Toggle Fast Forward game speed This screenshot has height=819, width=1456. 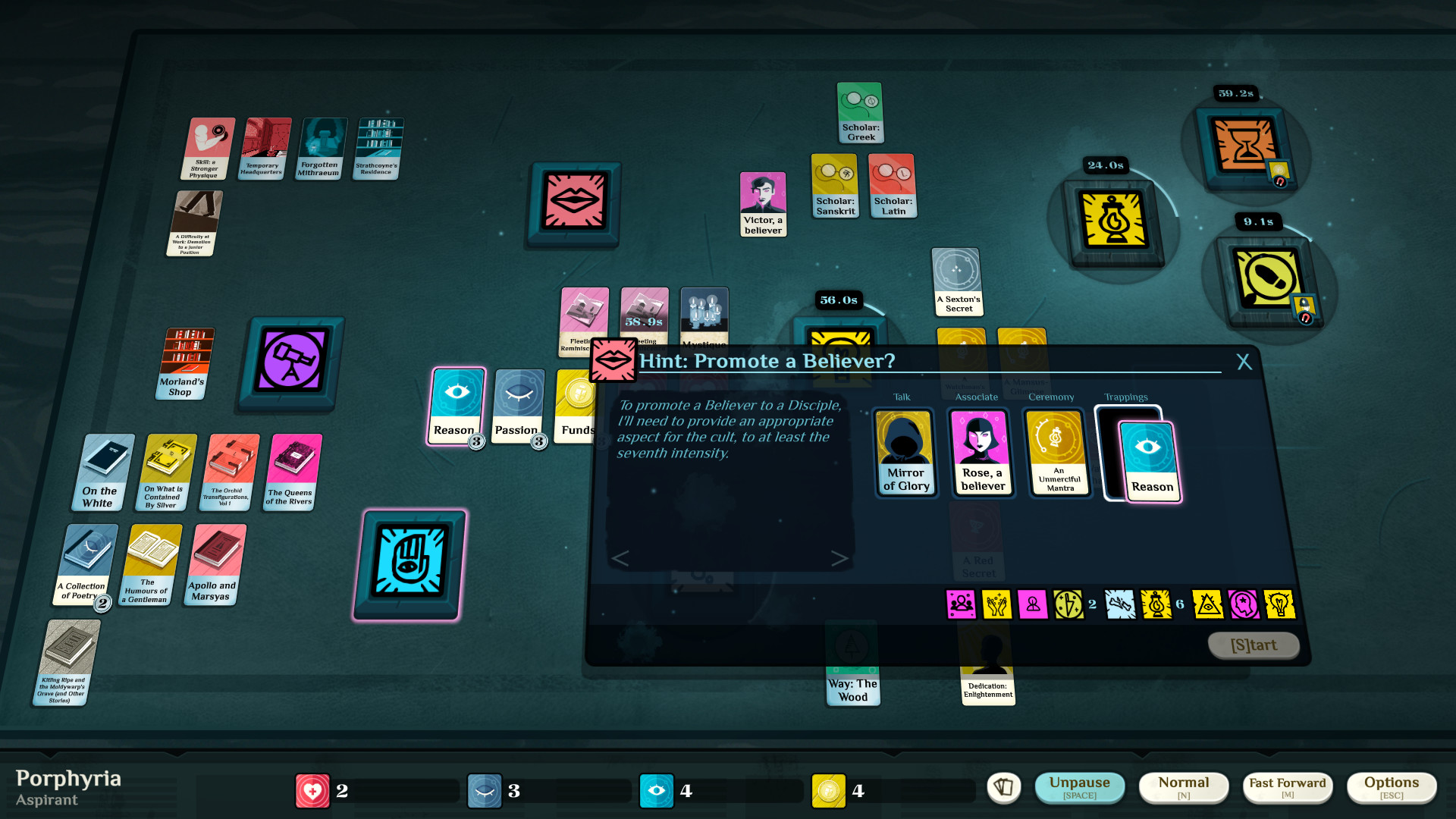[1290, 790]
